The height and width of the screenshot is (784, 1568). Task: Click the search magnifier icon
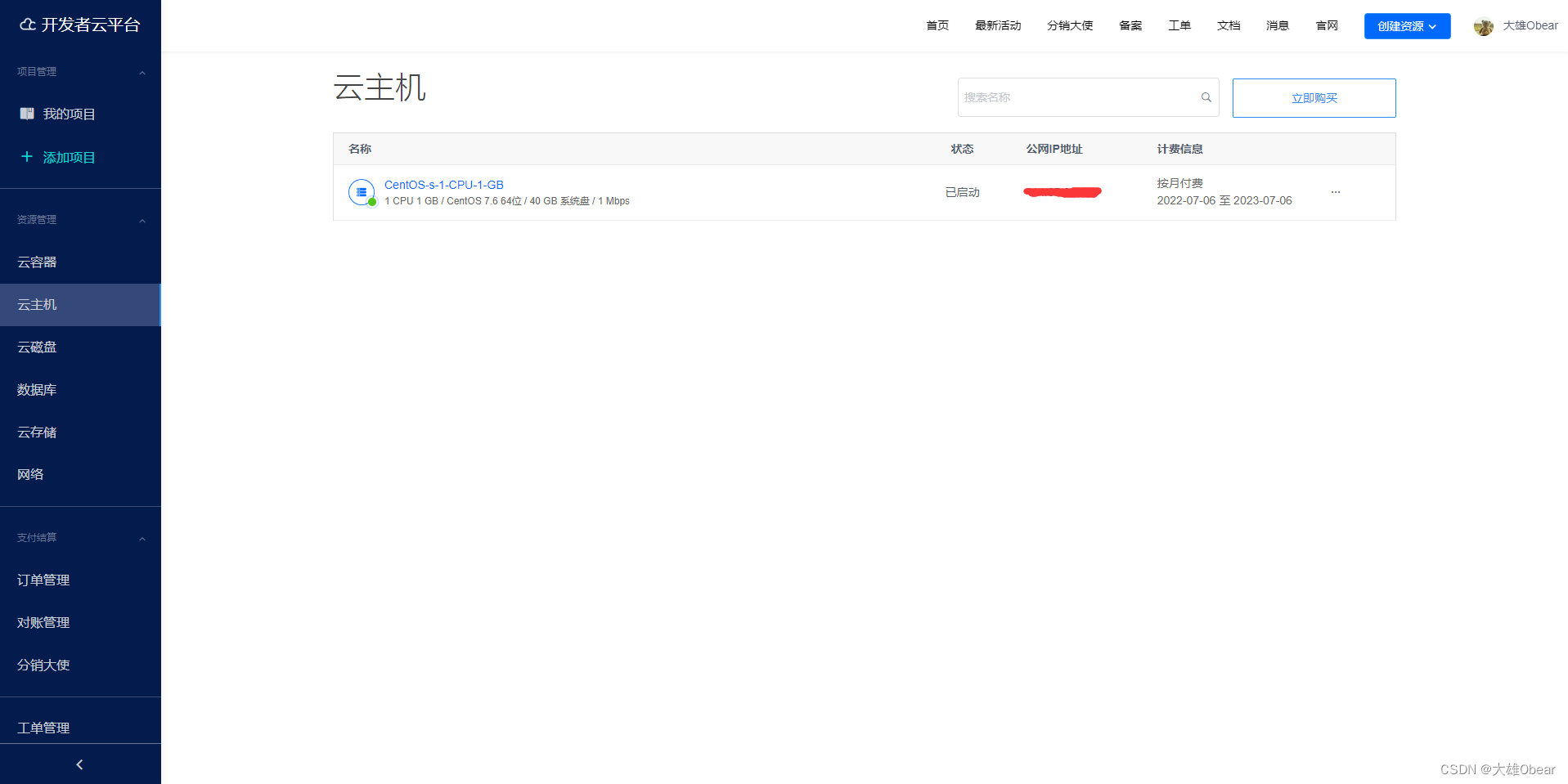click(1206, 96)
